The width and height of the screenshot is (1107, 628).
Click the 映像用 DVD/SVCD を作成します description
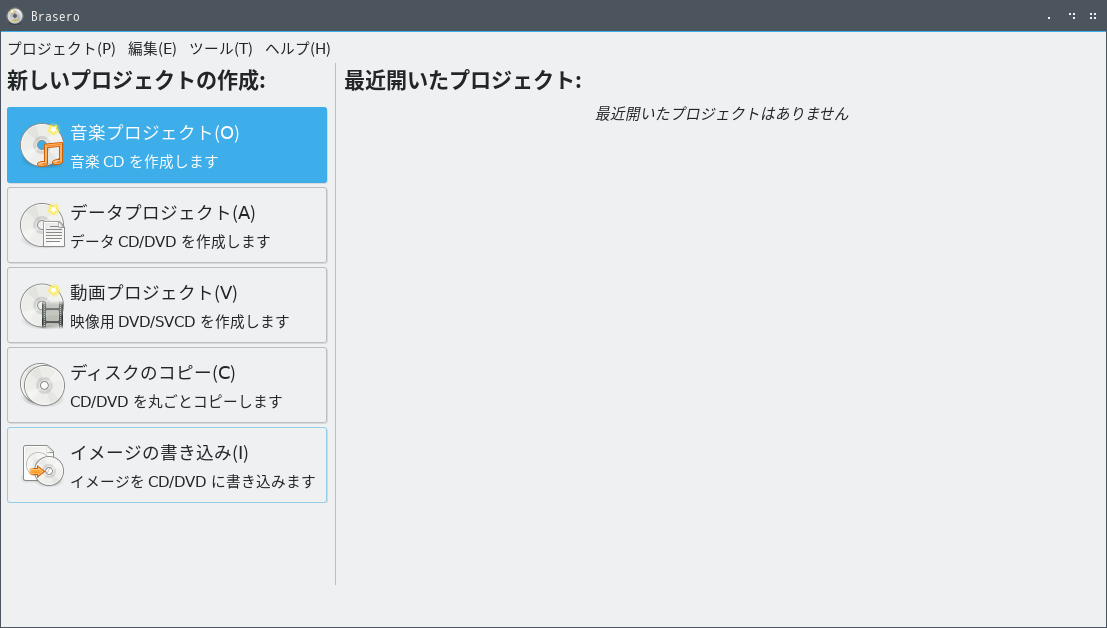pos(180,321)
